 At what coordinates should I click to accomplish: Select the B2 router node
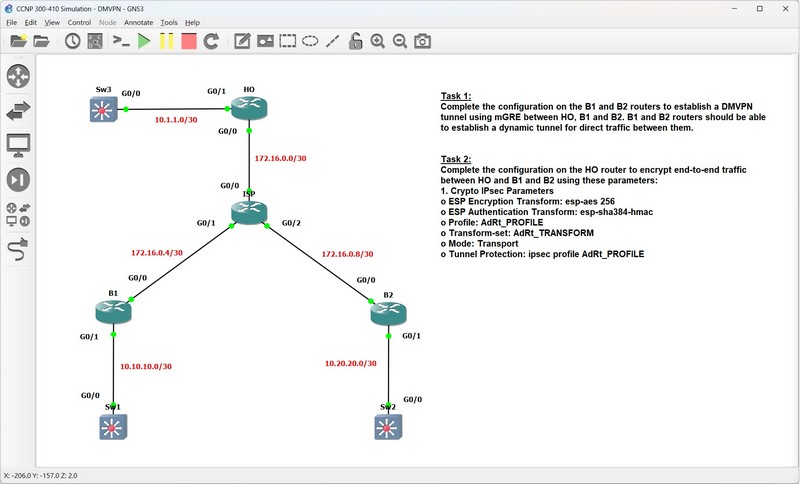(388, 314)
